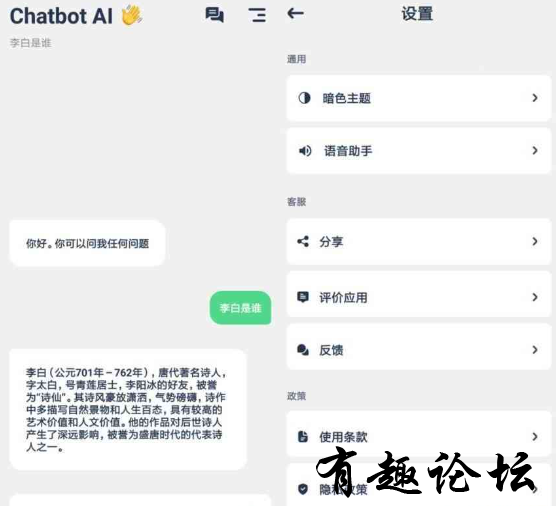Click the 通用 section header
The image size is (558, 506).
(296, 59)
